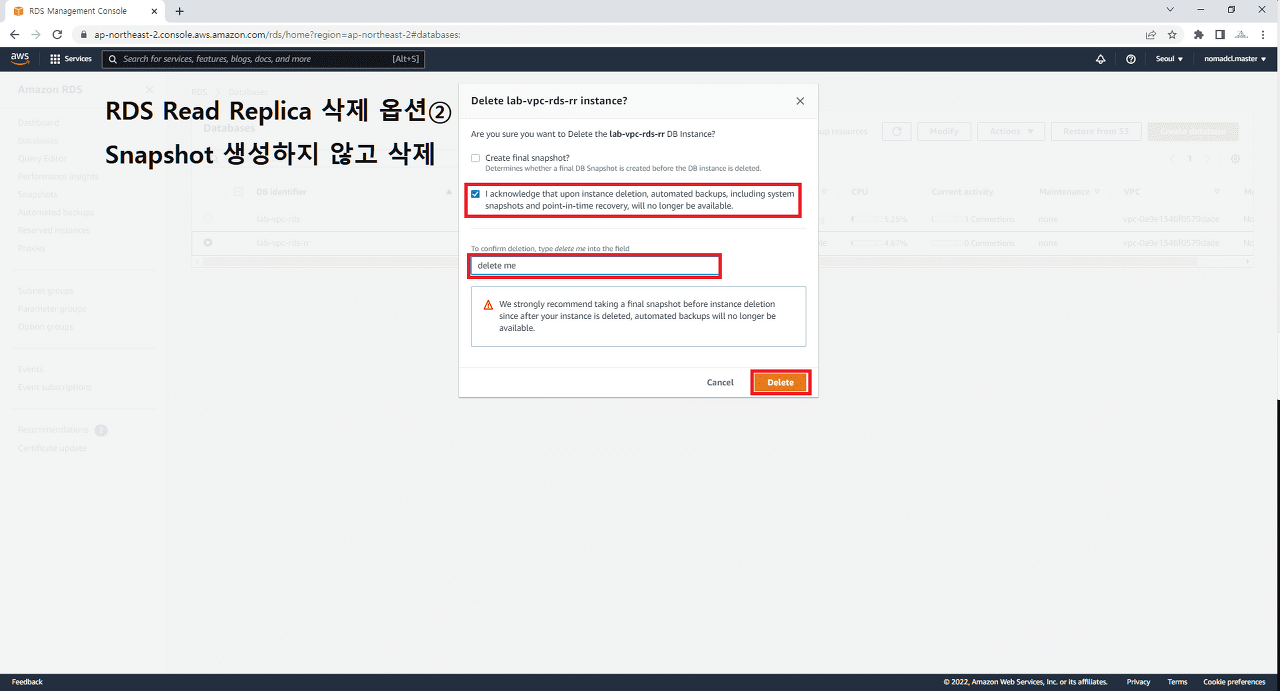Uncheck the acknowledge backup loss checkbox
Viewport: 1280px width, 691px height.
pyautogui.click(x=476, y=194)
